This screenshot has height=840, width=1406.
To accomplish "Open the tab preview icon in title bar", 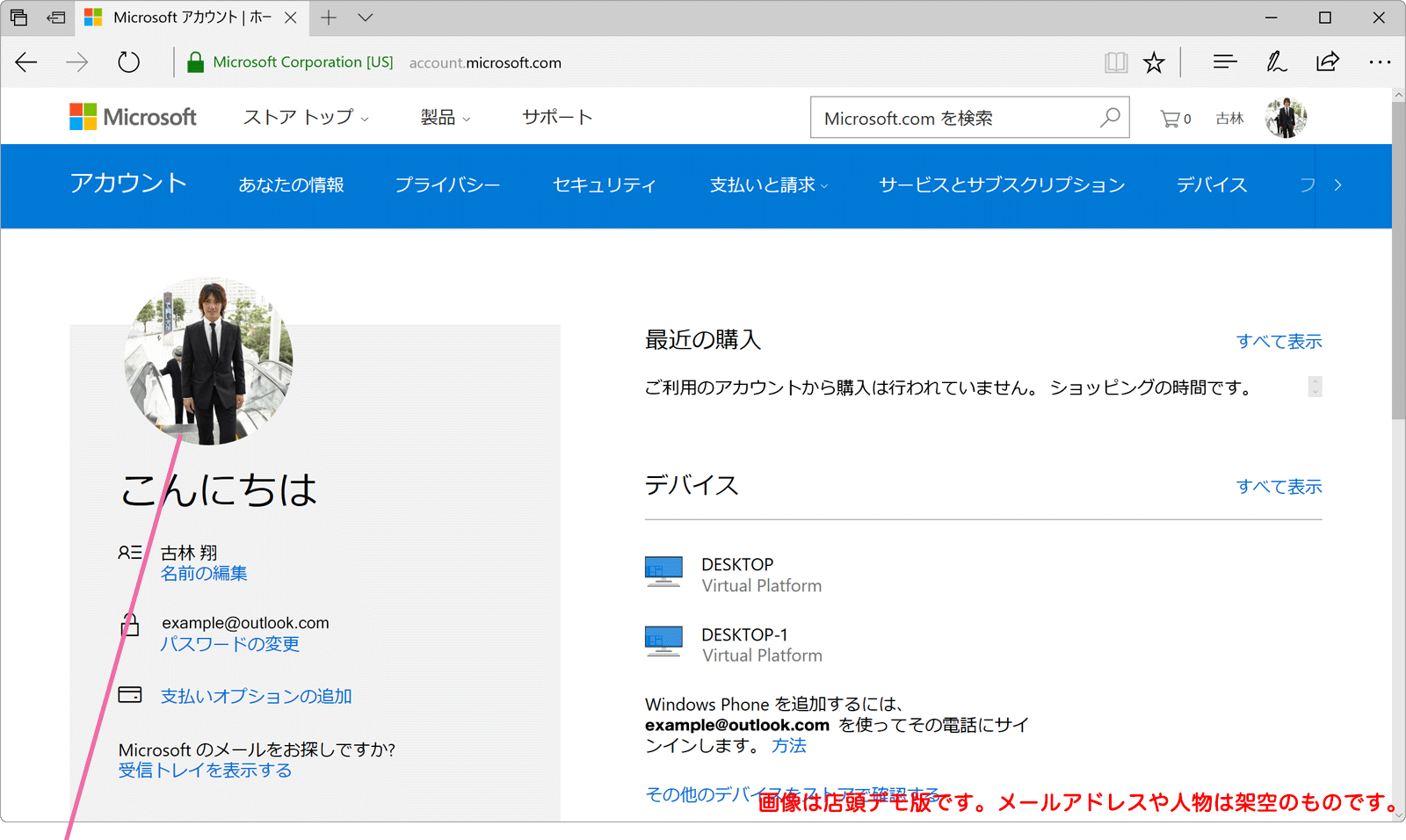I will pyautogui.click(x=18, y=18).
